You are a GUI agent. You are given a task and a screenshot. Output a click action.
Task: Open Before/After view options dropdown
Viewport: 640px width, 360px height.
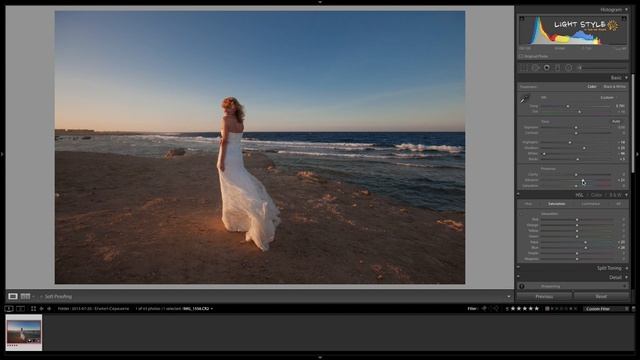click(33, 297)
